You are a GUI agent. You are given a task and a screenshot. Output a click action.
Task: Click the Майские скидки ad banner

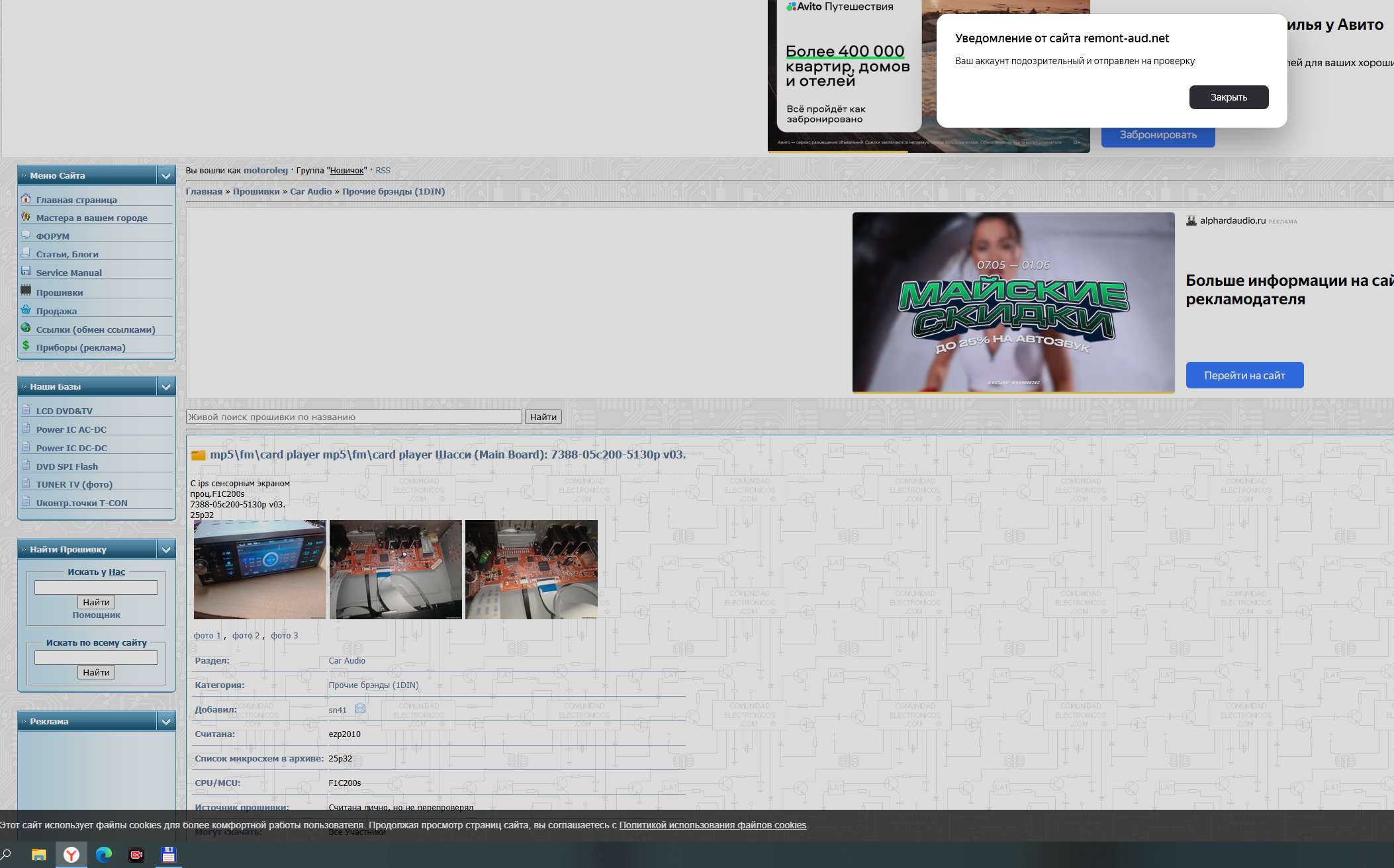pos(1013,302)
